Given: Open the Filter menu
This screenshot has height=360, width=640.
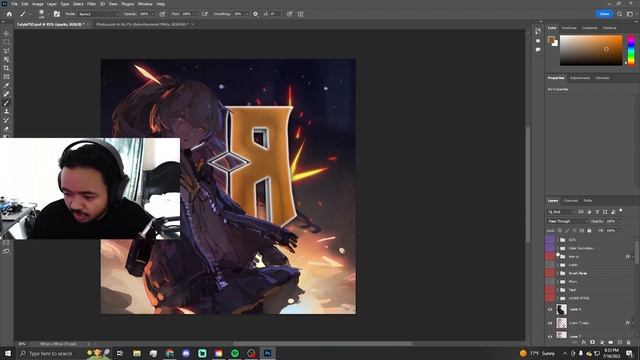Looking at the screenshot, I should click(91, 4).
